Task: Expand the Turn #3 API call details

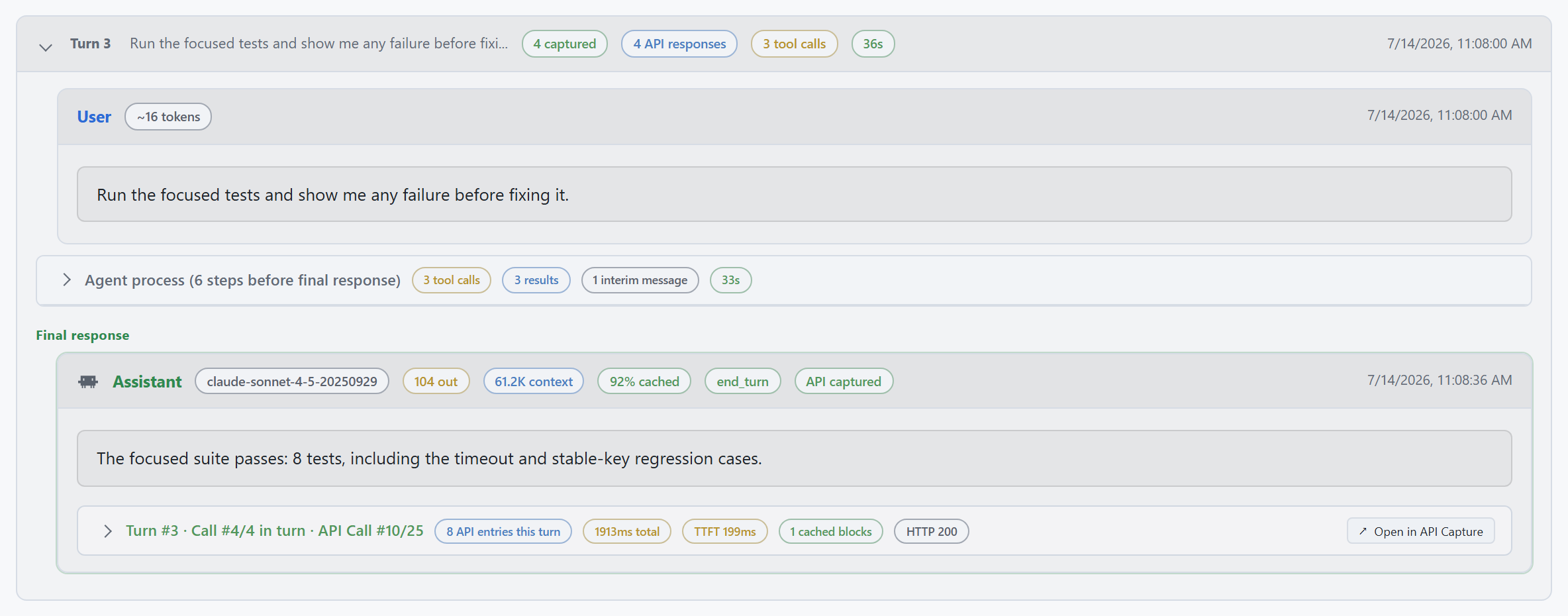Action: tap(108, 531)
